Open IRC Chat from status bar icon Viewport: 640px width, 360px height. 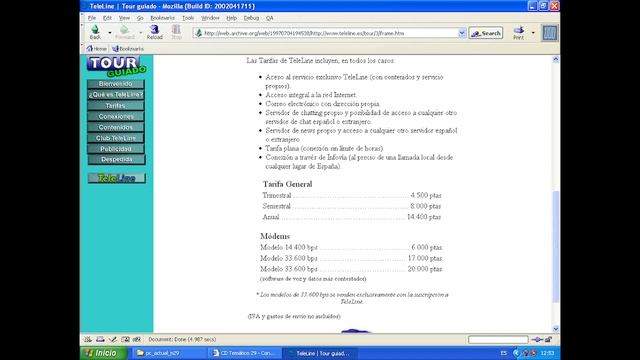coord(137,340)
